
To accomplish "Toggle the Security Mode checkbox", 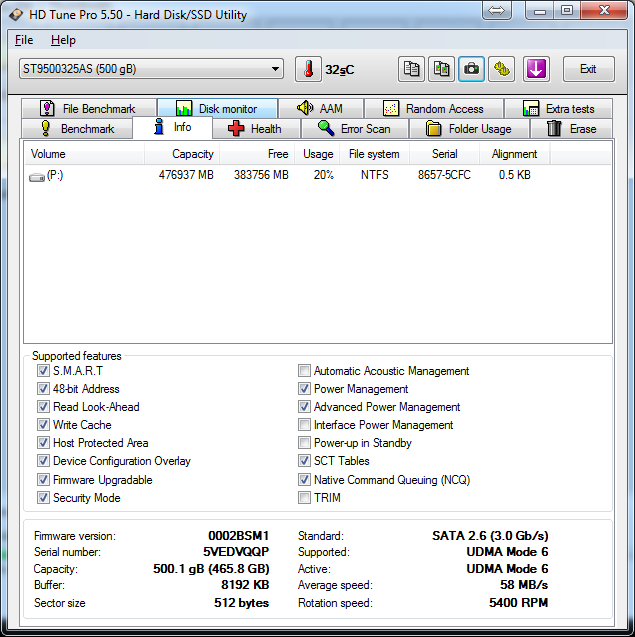I will click(43, 498).
